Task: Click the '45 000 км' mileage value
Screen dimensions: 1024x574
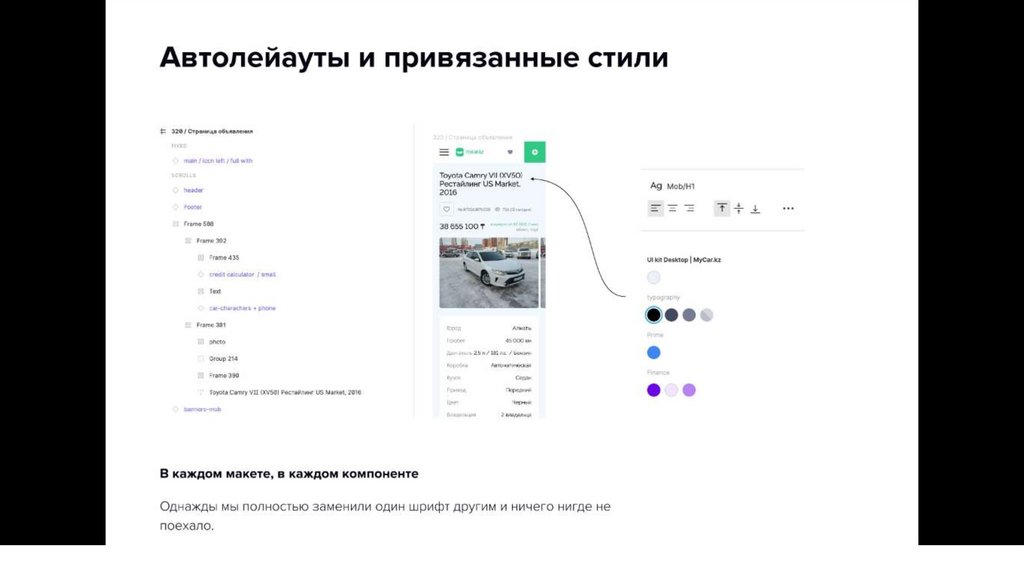Action: (519, 341)
